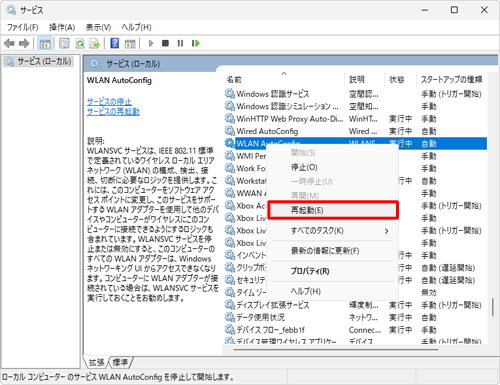
Task: Select the データ使用状況 service row
Action: point(355,317)
